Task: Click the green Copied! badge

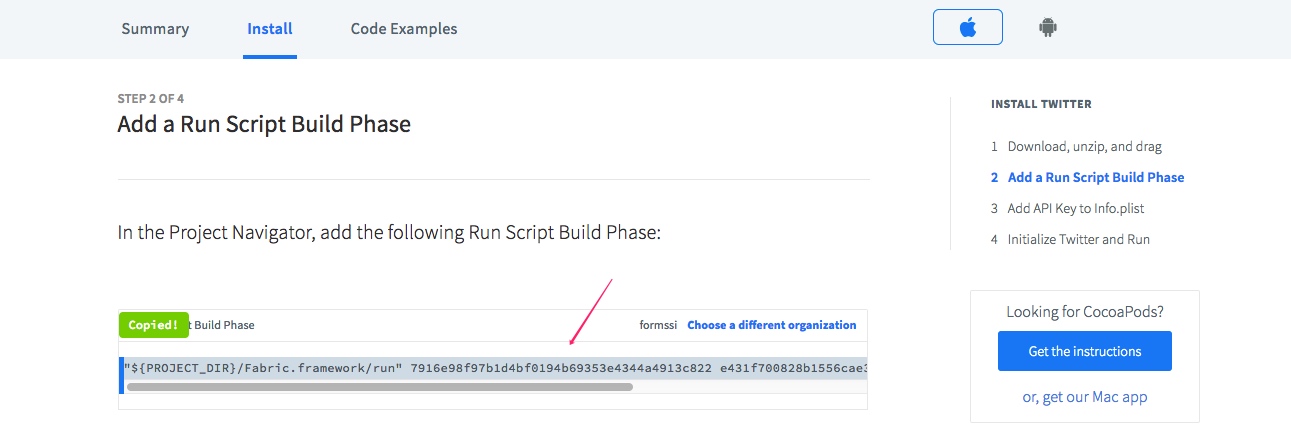Action: coord(153,325)
